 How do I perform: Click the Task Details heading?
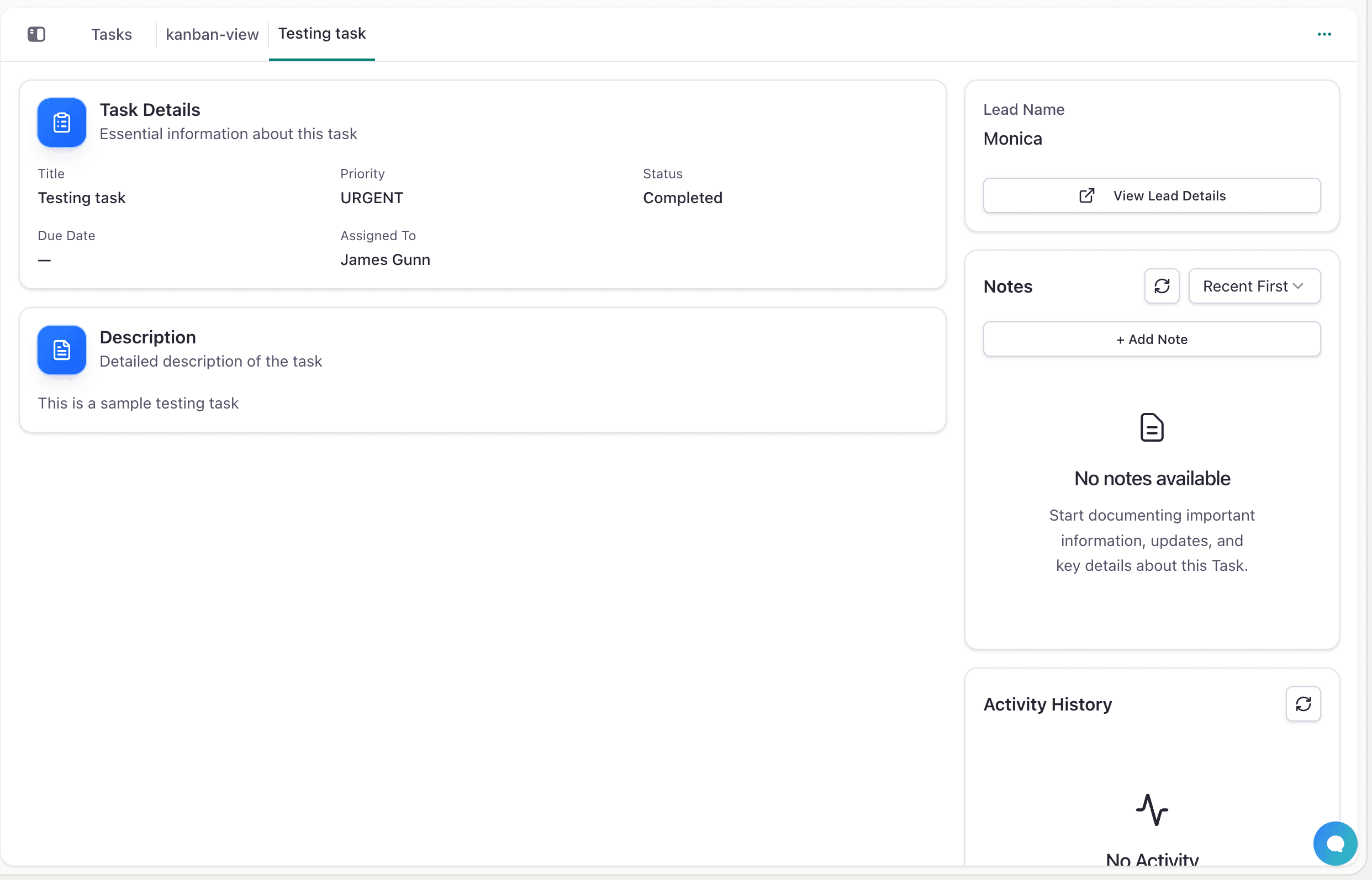click(150, 110)
